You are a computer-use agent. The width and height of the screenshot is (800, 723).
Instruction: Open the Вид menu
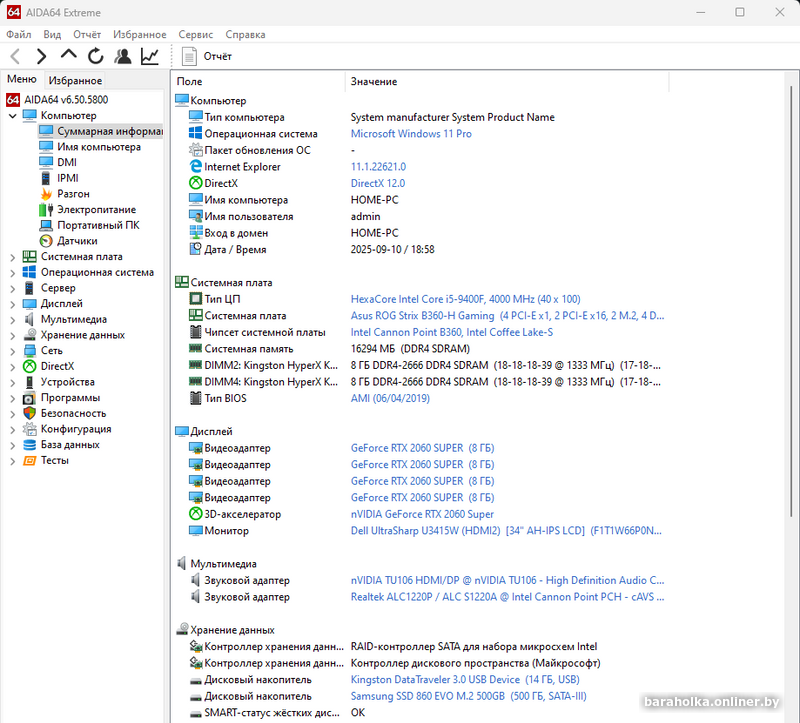(x=52, y=35)
